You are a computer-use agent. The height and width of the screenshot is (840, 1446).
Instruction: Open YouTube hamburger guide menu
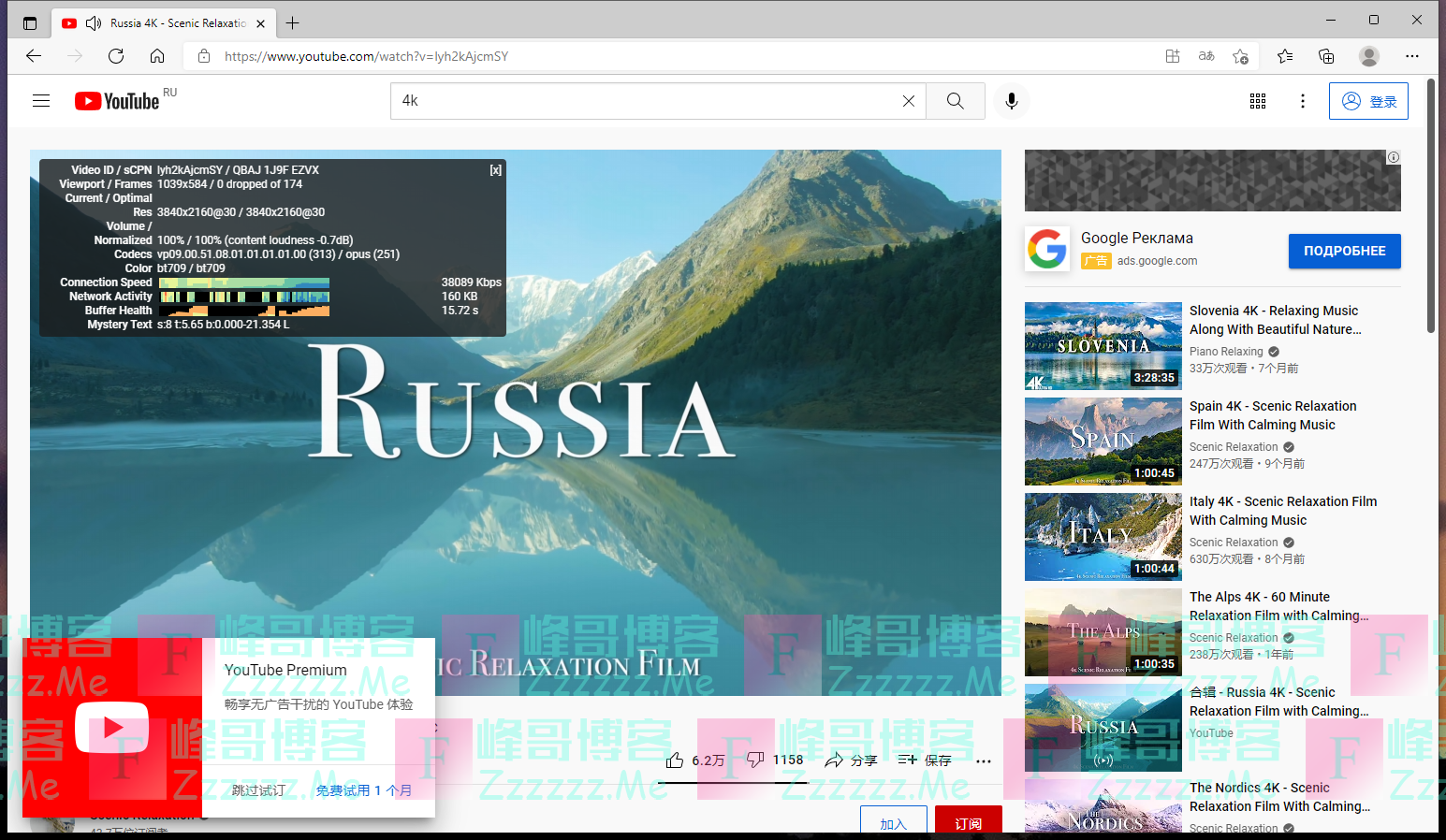coord(41,101)
